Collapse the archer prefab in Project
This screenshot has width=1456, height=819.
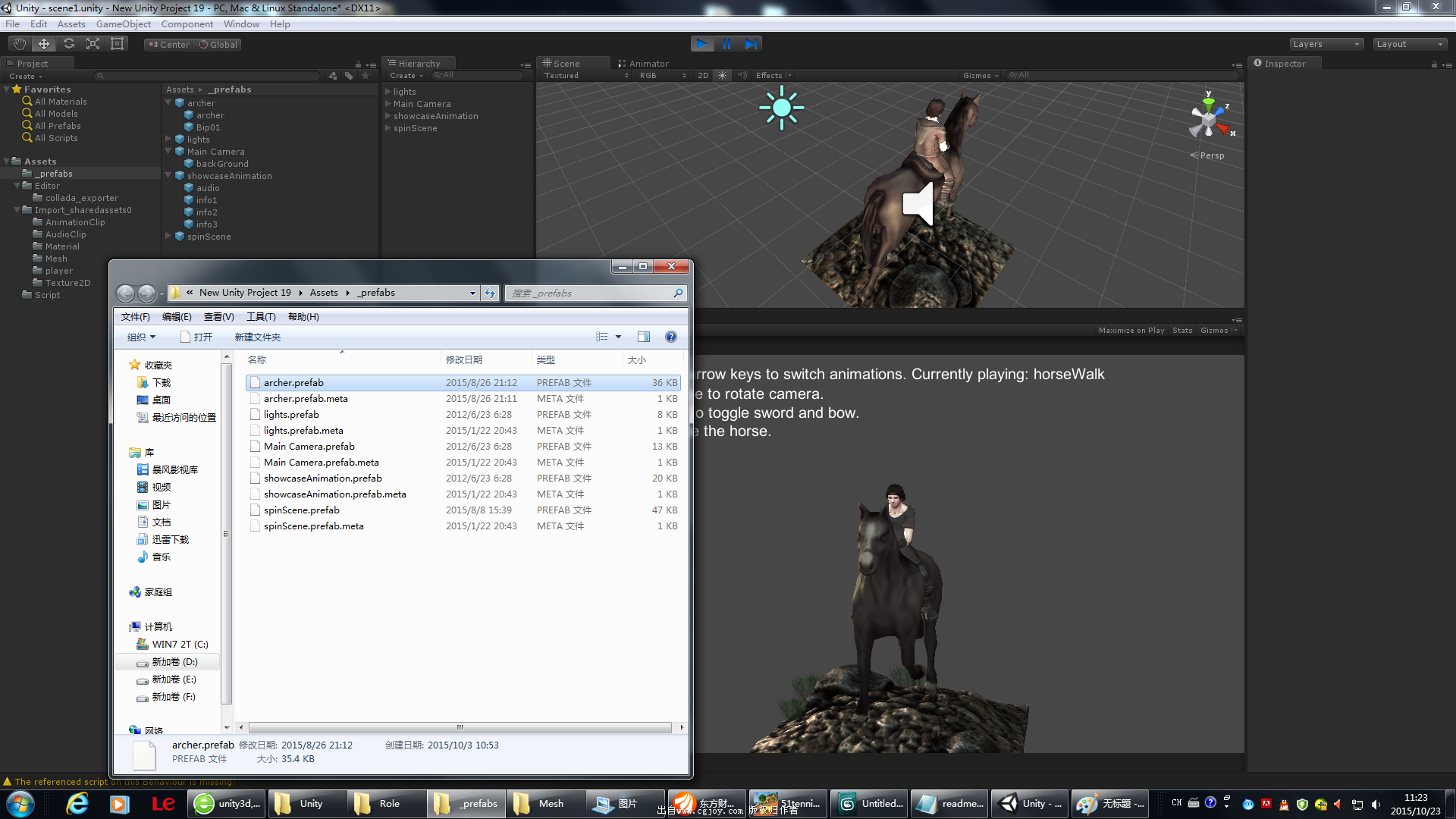[x=168, y=103]
